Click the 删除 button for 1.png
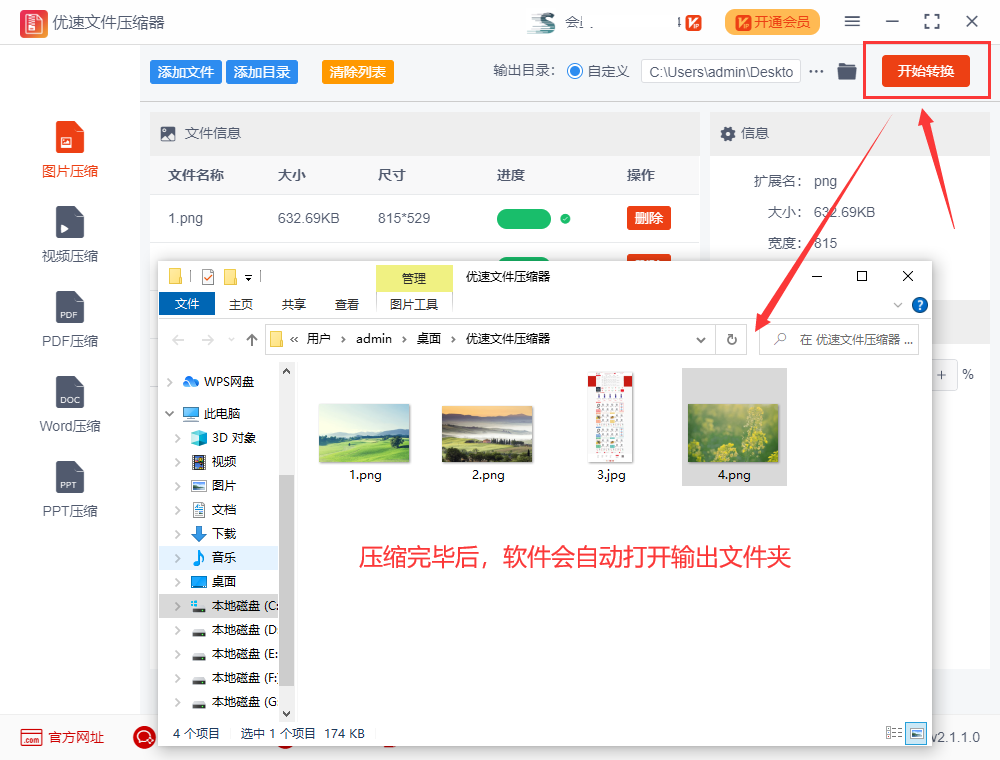1000x760 pixels. 649,218
